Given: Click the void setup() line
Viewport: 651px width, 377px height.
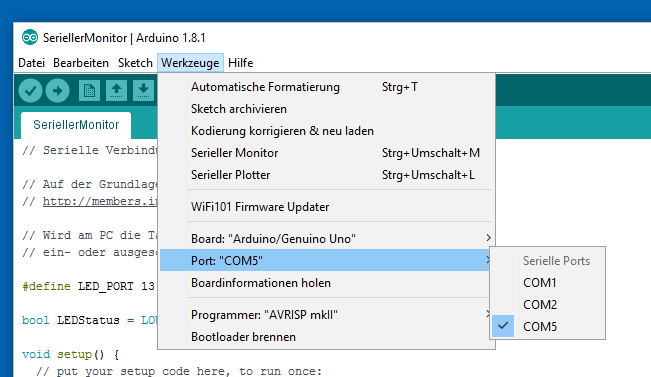Looking at the screenshot, I should tap(71, 354).
